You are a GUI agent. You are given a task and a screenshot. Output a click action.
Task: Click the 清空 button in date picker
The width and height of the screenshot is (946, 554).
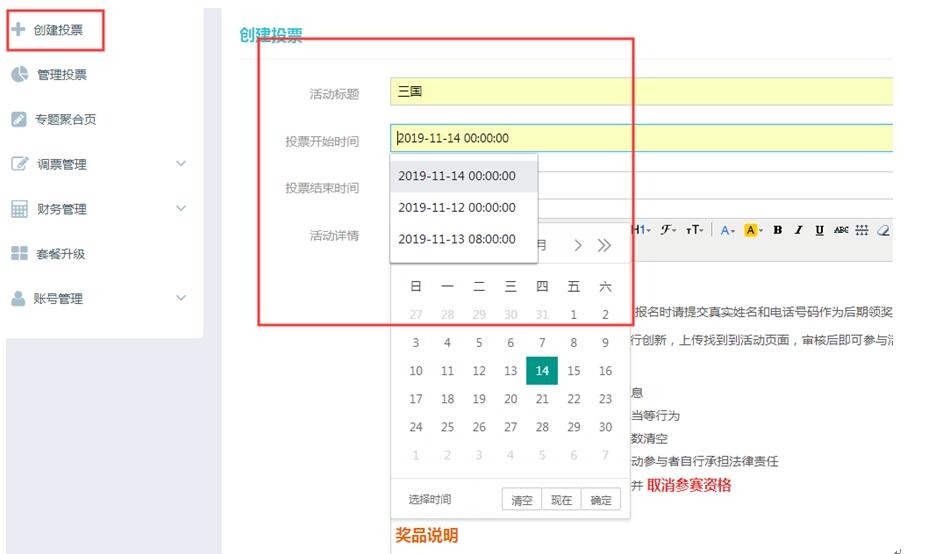tap(522, 500)
